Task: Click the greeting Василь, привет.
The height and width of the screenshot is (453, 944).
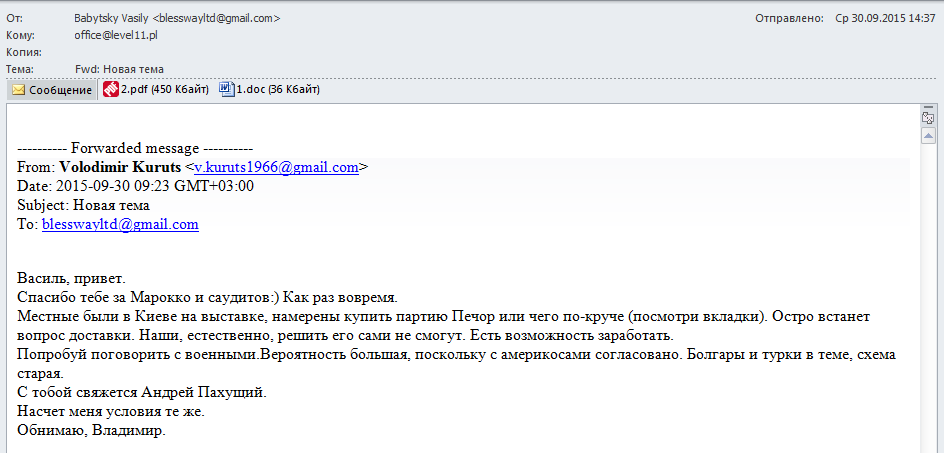Action: 73,278
